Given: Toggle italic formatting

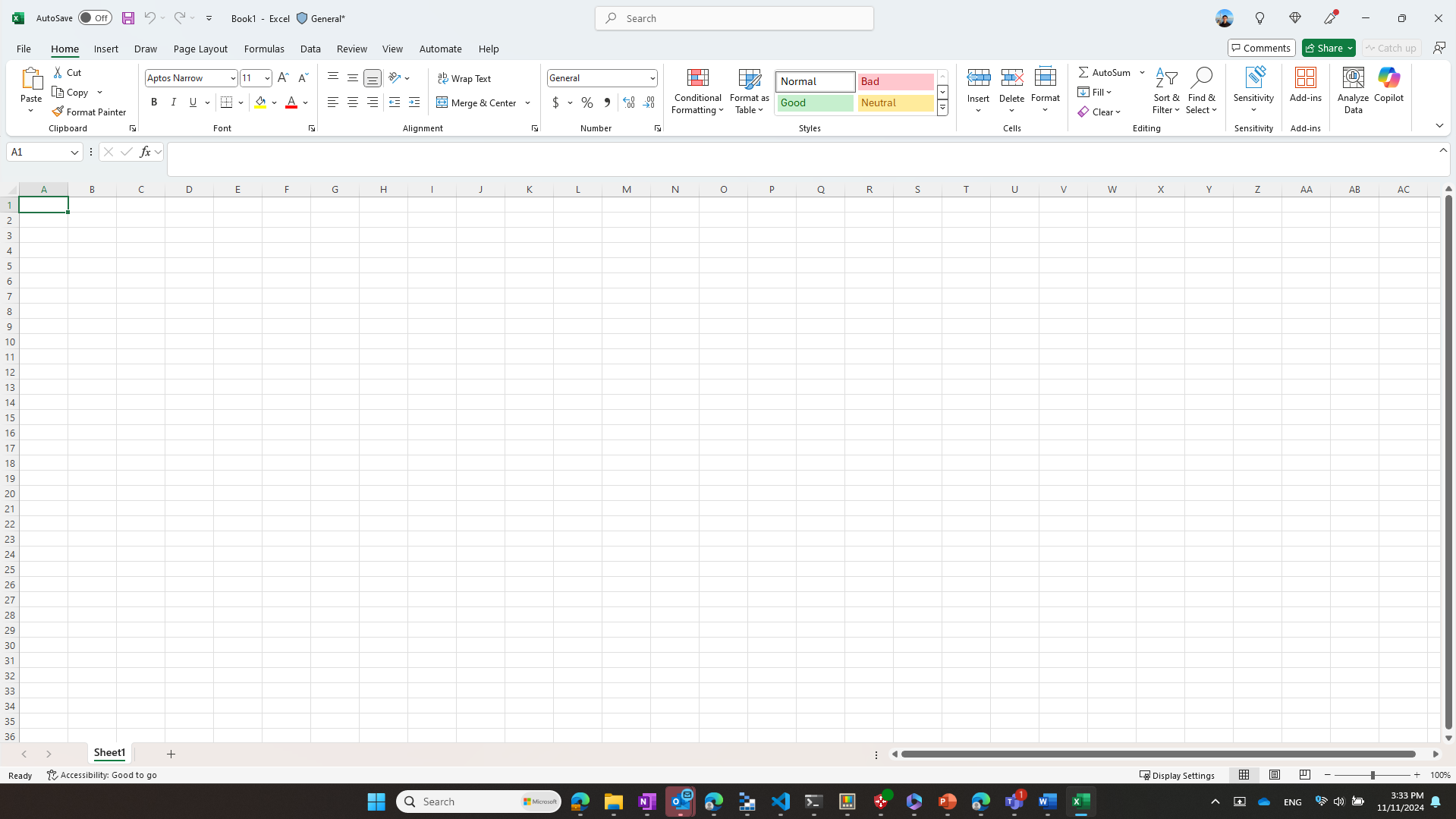Looking at the screenshot, I should point(172,102).
